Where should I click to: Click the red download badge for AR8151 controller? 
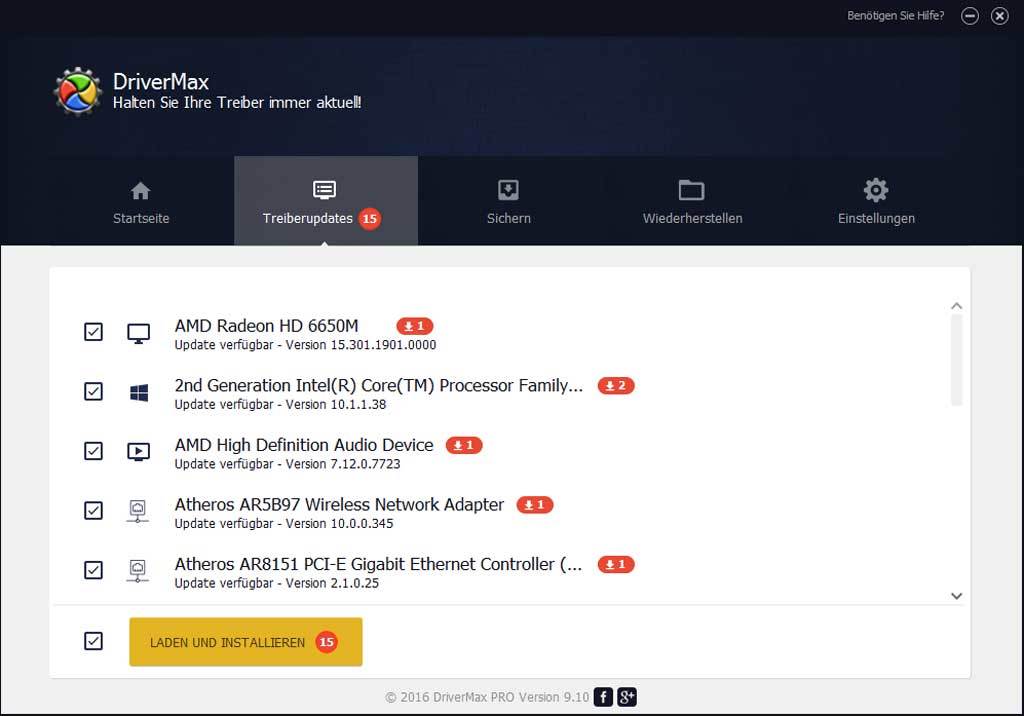tap(616, 564)
